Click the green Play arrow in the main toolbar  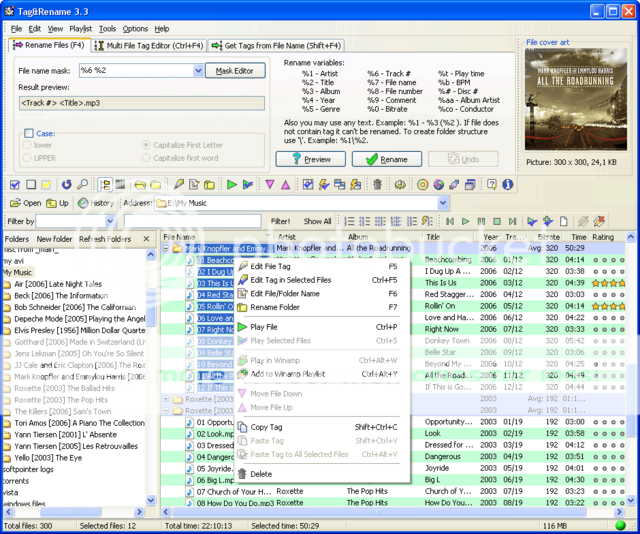point(232,185)
